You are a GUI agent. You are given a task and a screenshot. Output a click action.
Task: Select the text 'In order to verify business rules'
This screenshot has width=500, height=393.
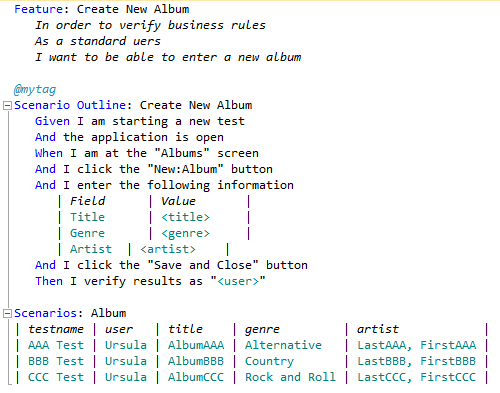[x=150, y=25]
